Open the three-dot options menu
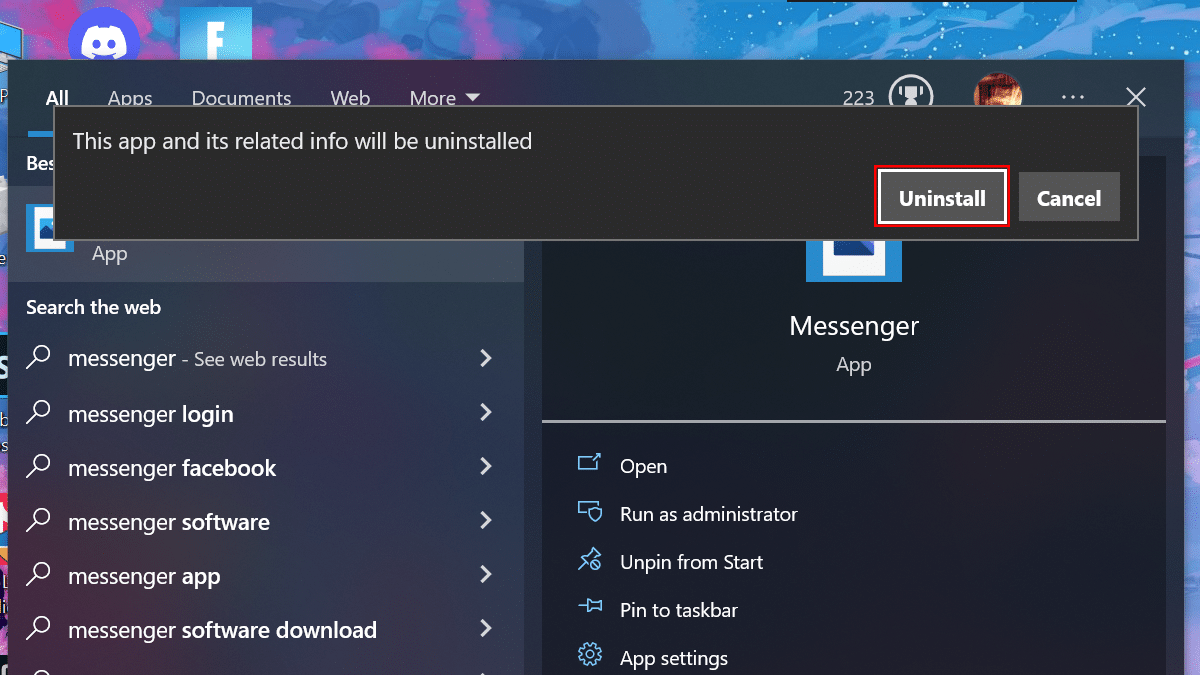1200x675 pixels. point(1073,97)
